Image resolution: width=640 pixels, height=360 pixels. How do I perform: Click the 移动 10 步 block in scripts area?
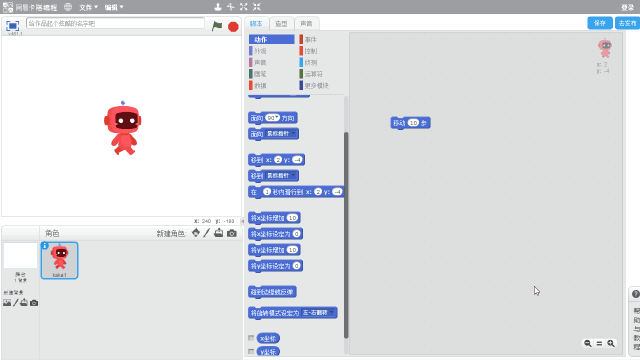tap(410, 122)
